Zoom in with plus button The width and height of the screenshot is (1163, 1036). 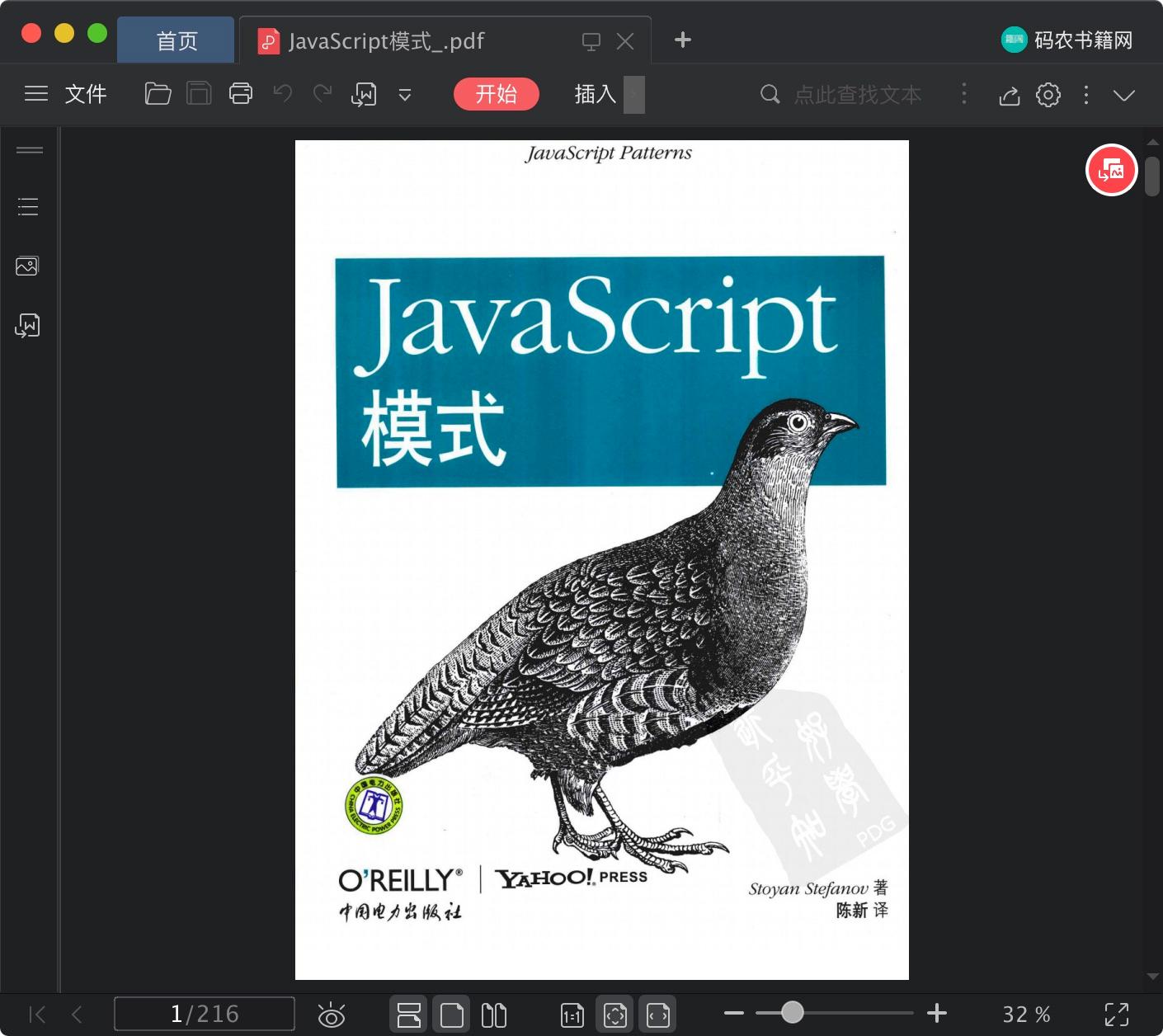click(x=937, y=1013)
